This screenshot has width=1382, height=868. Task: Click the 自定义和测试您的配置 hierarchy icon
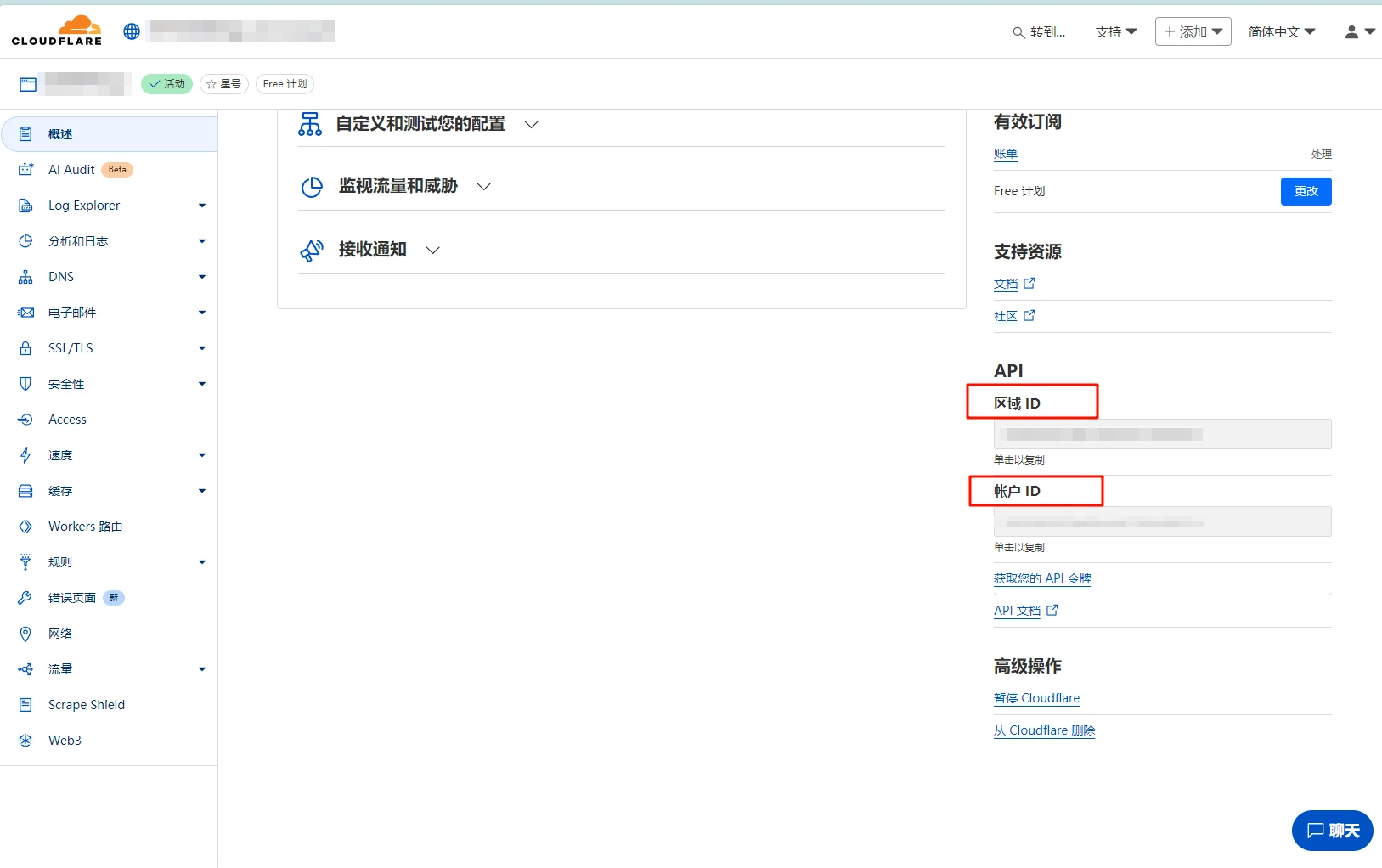click(310, 124)
